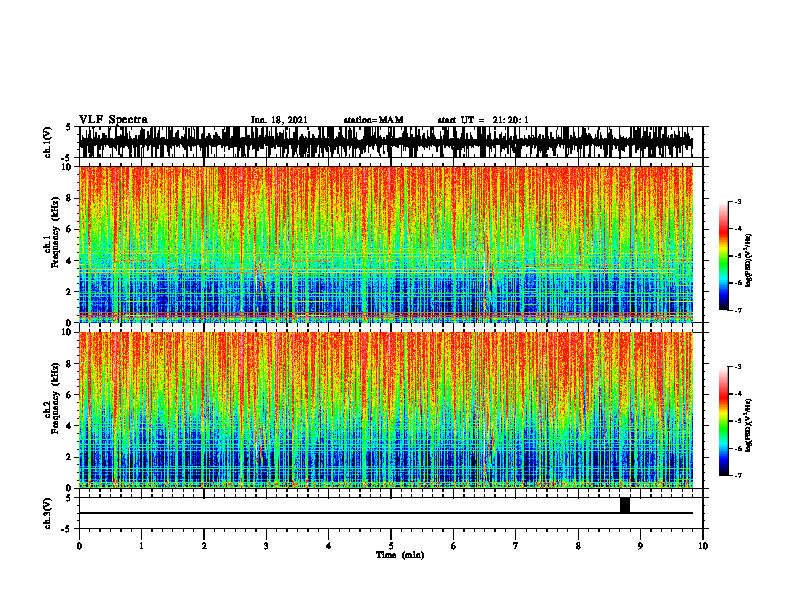Click the black pulse marker in the ch.3 panel
792x612 pixels.
click(625, 505)
